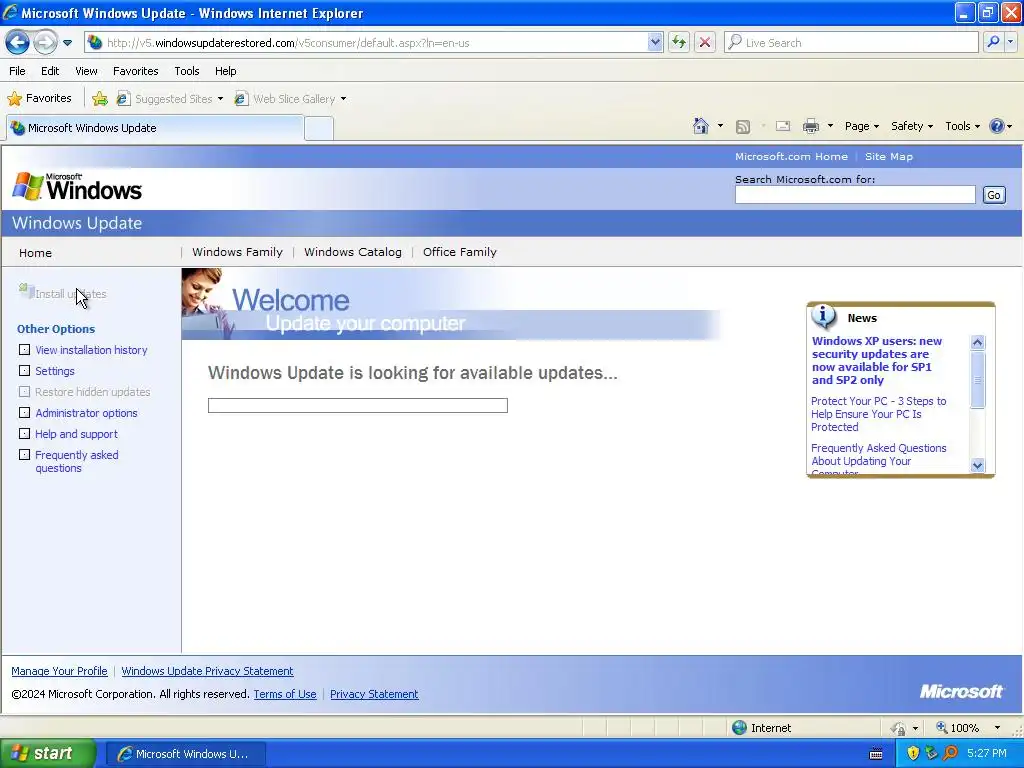Open the Office Family link

tap(460, 252)
